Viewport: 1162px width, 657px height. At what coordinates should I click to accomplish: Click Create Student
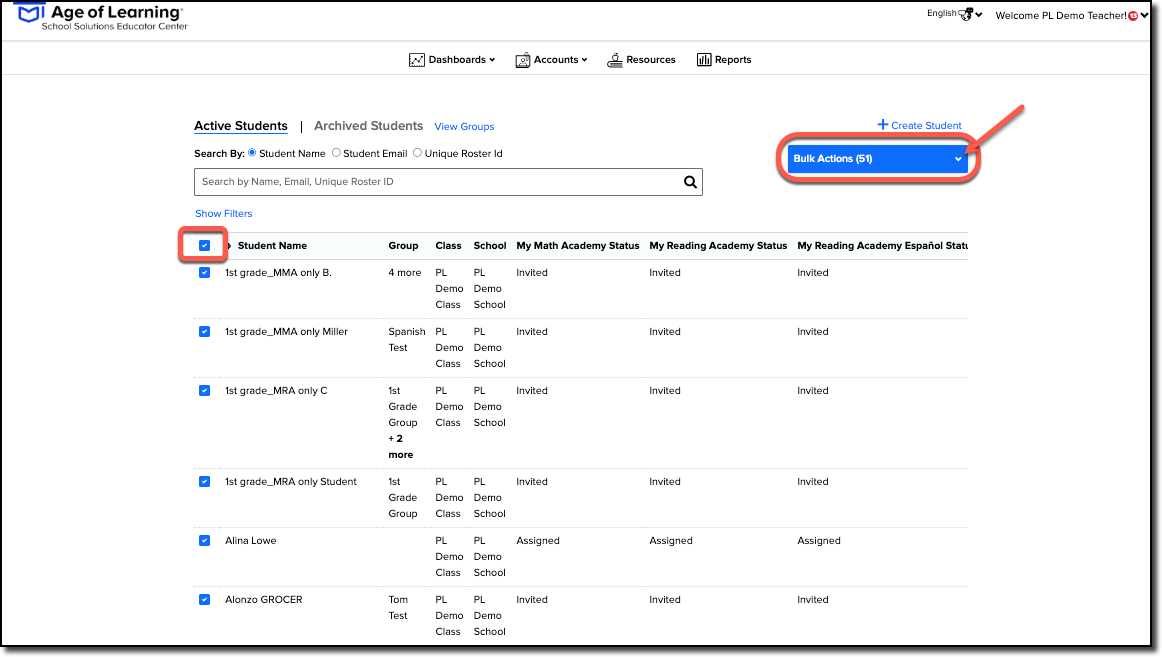[920, 125]
